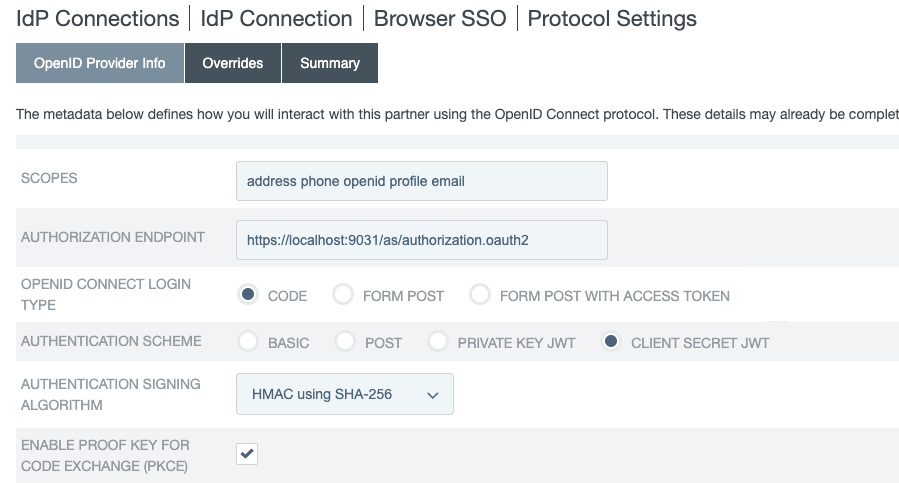Focus the Authorization Endpoint field
899x483 pixels.
pyautogui.click(x=421, y=240)
